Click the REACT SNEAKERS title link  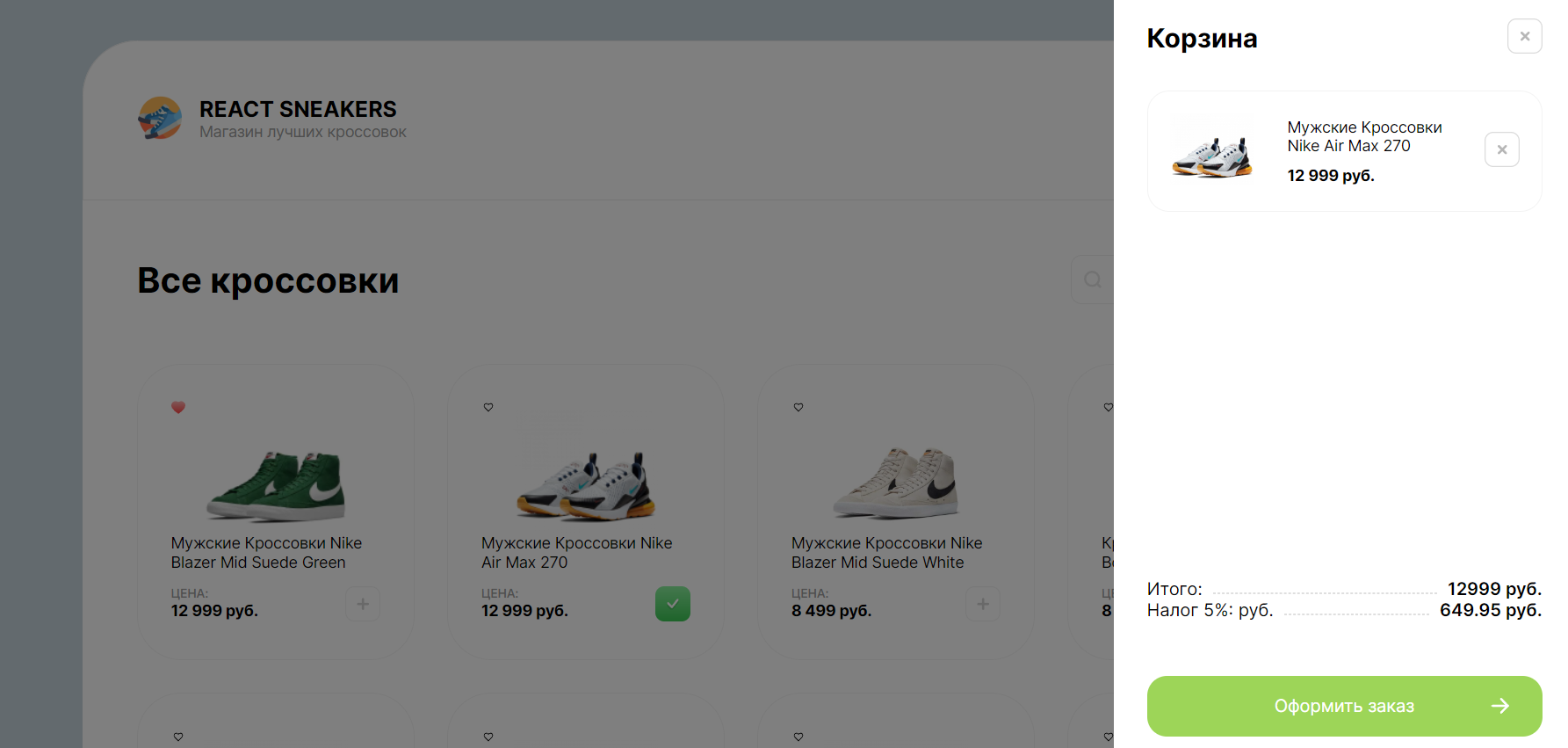tap(298, 109)
